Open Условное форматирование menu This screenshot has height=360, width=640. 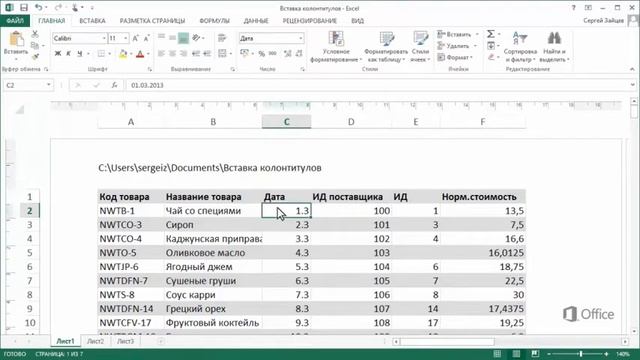click(x=336, y=47)
